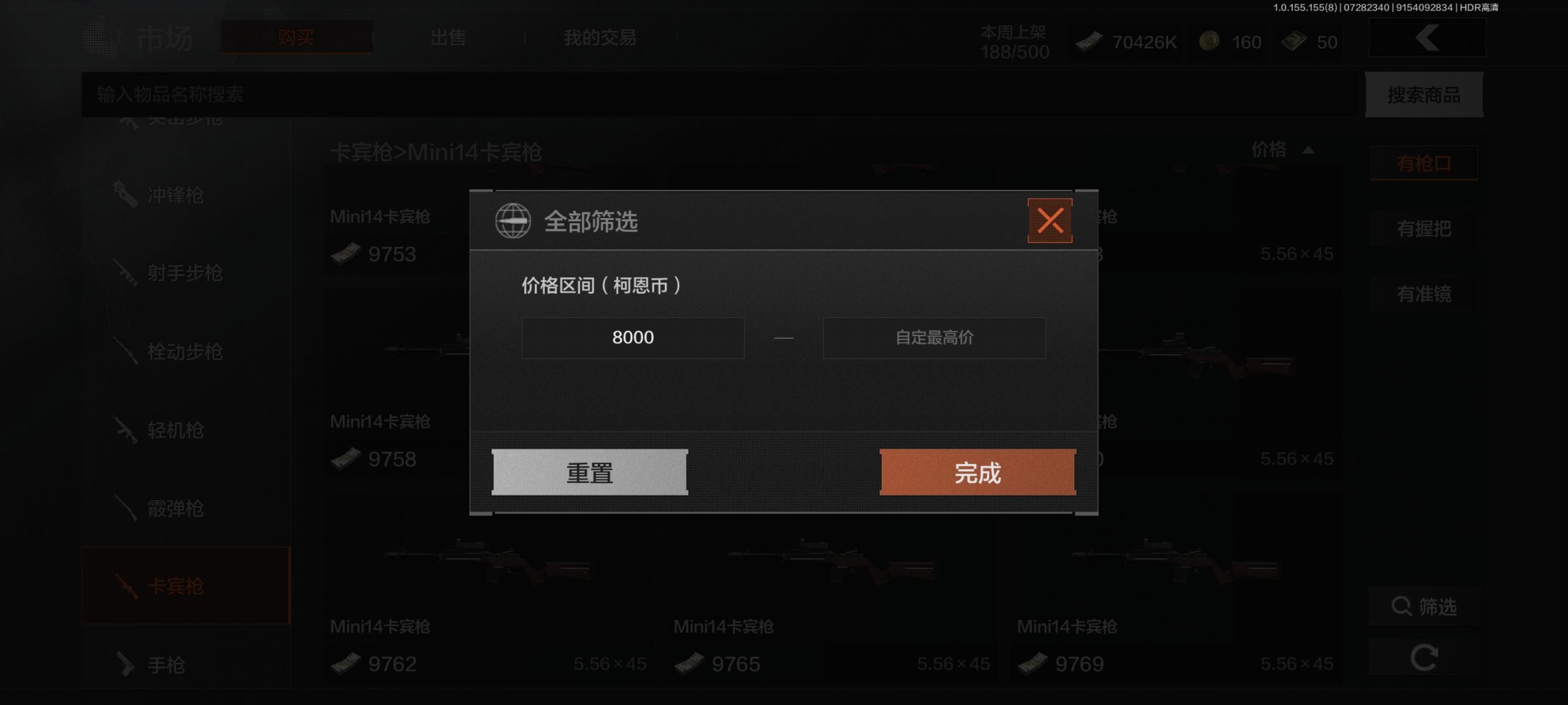
Task: Close the 全部筛选 filter dialog
Action: (1050, 220)
